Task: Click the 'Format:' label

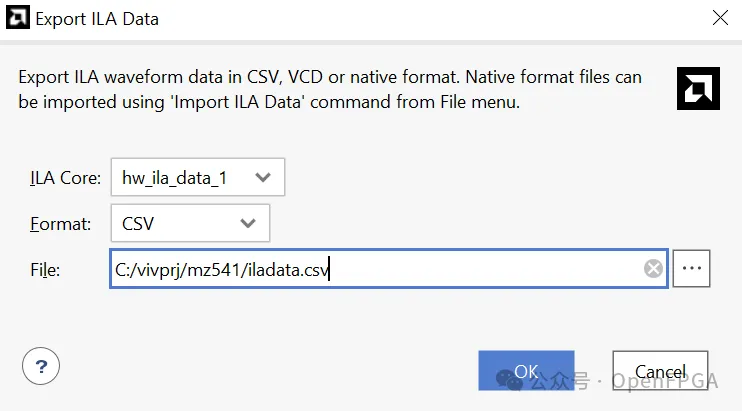Action: pyautogui.click(x=61, y=224)
